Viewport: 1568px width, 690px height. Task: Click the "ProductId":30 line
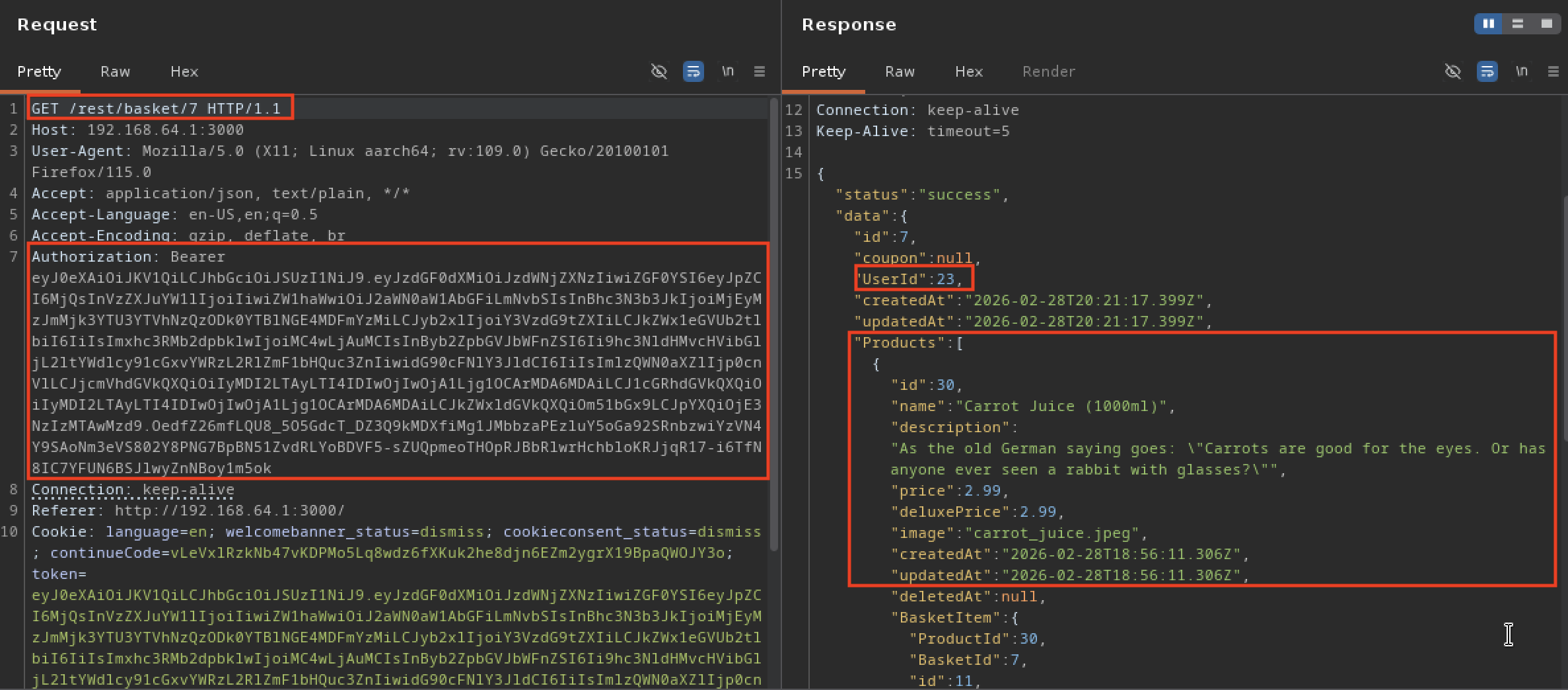click(x=978, y=638)
